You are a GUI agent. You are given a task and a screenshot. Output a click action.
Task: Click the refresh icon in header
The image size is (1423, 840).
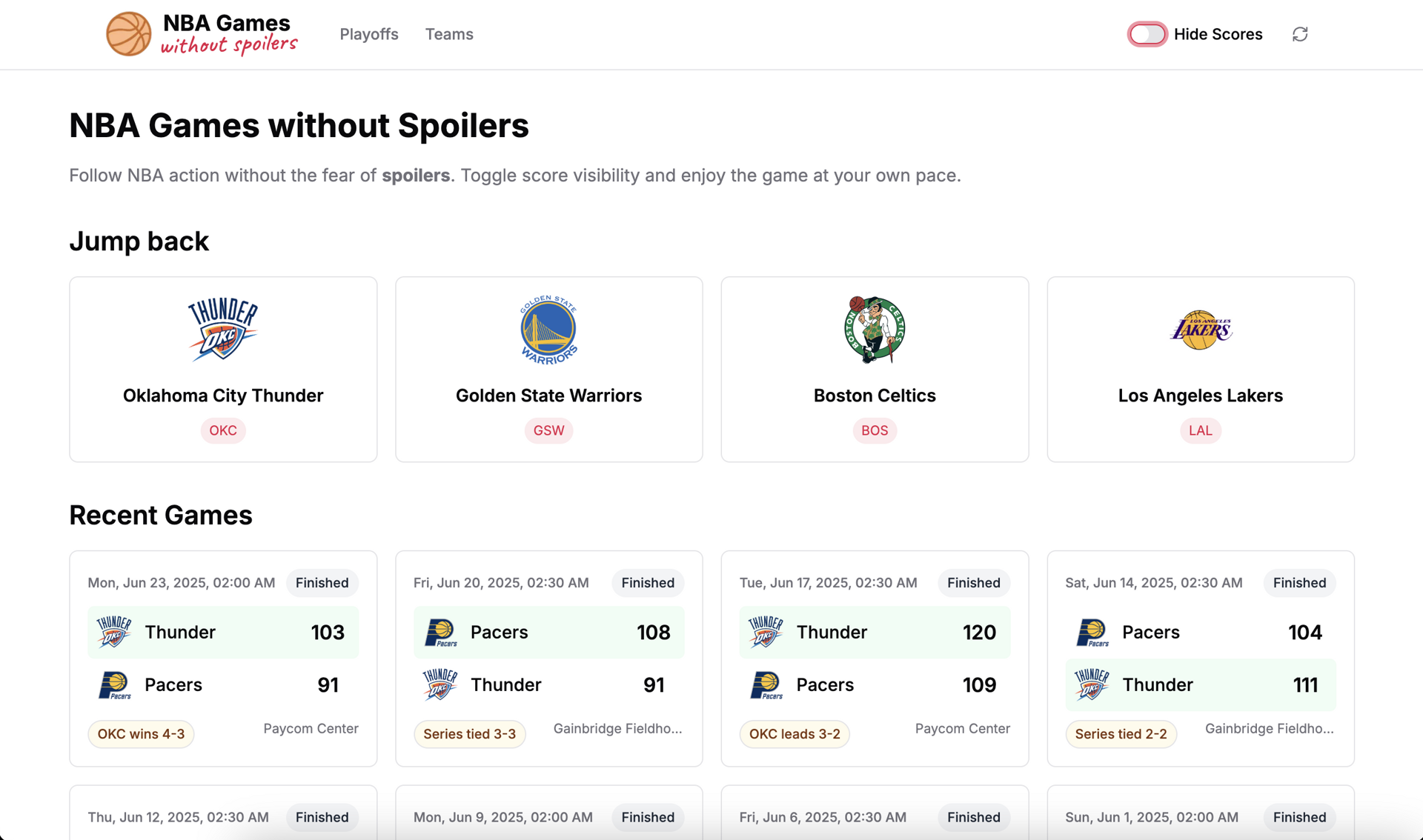tap(1300, 34)
